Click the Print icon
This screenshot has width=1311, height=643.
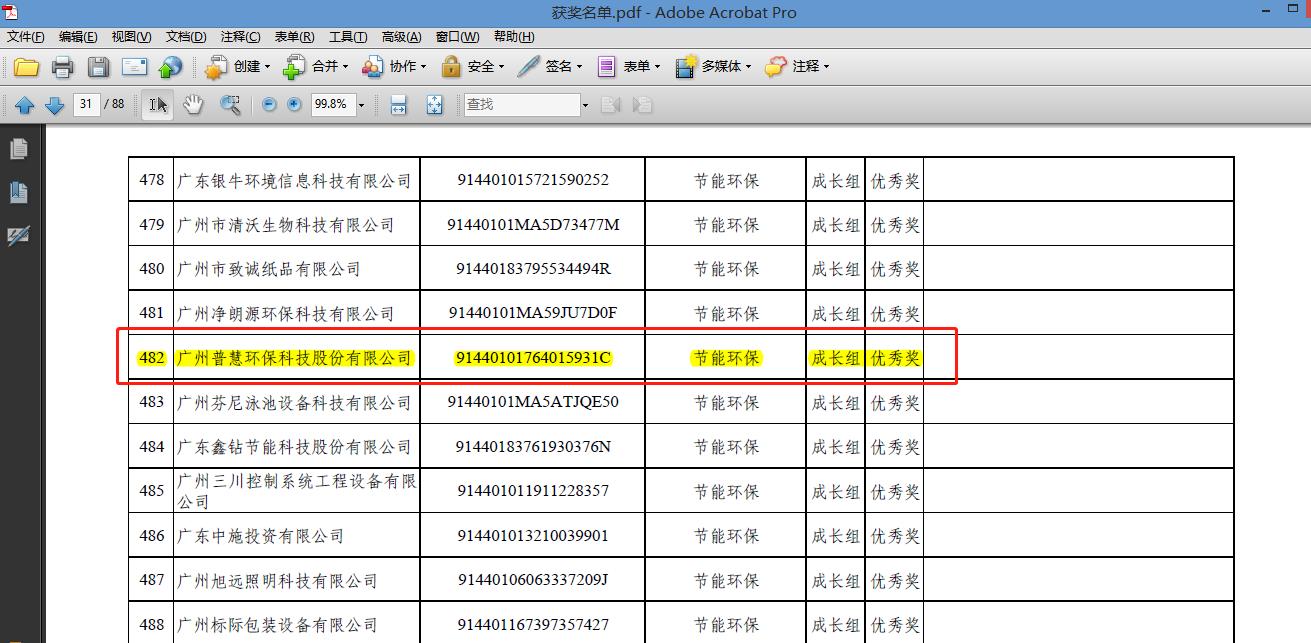(63, 67)
